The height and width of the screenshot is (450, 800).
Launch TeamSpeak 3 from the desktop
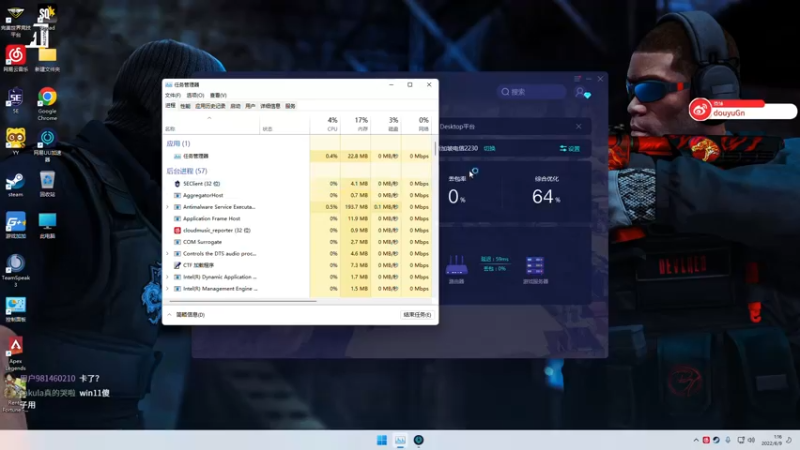point(15,270)
